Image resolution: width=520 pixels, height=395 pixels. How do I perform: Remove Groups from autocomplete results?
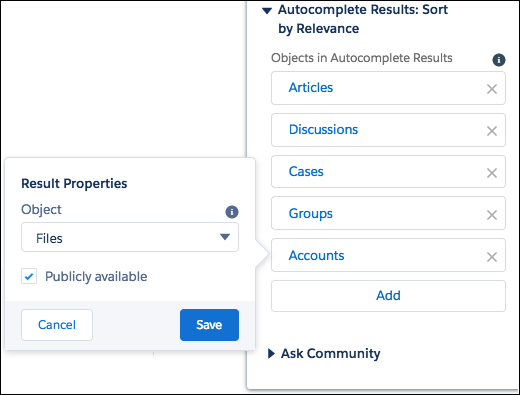pyautogui.click(x=492, y=215)
